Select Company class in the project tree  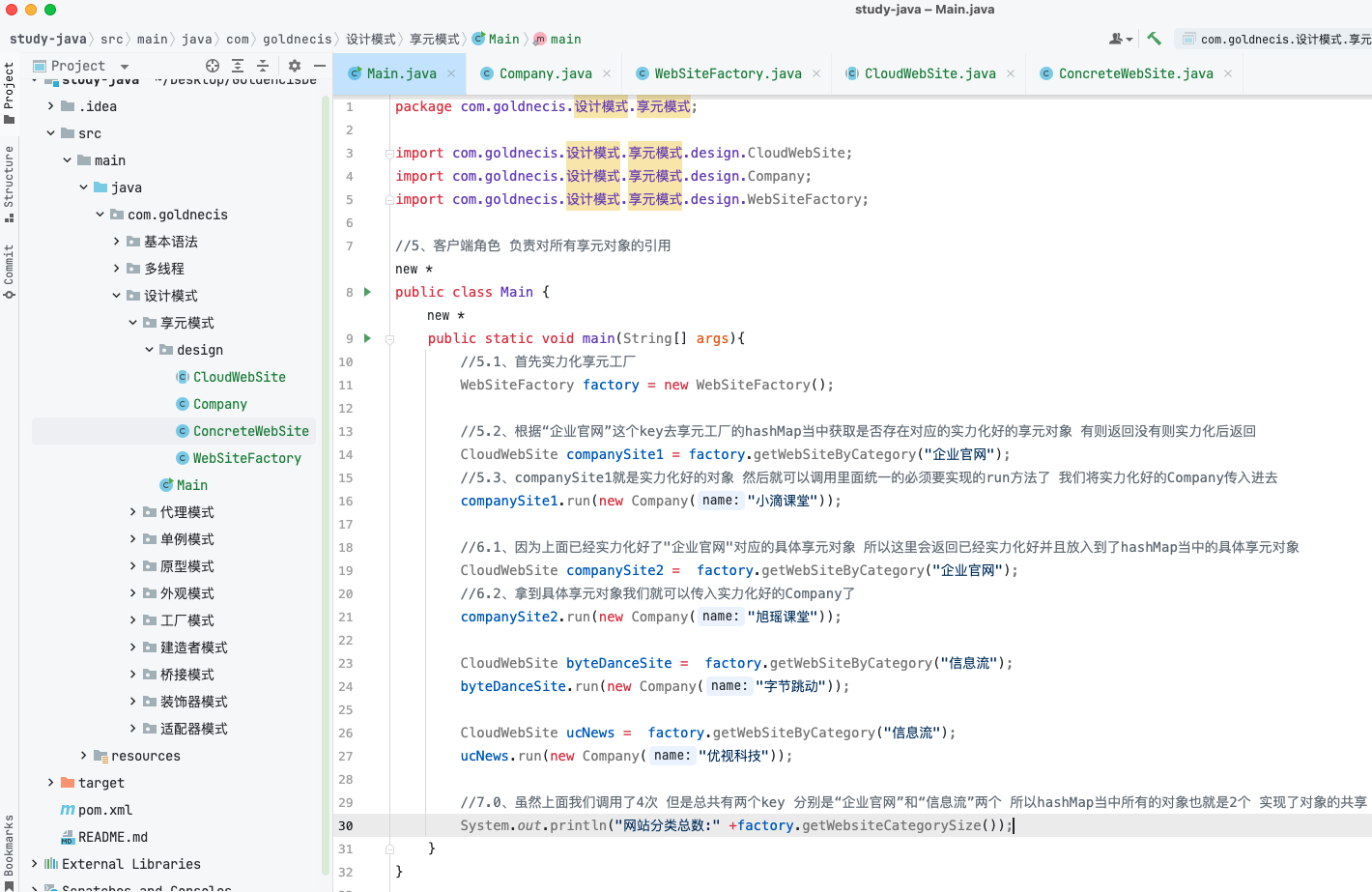pyautogui.click(x=219, y=404)
